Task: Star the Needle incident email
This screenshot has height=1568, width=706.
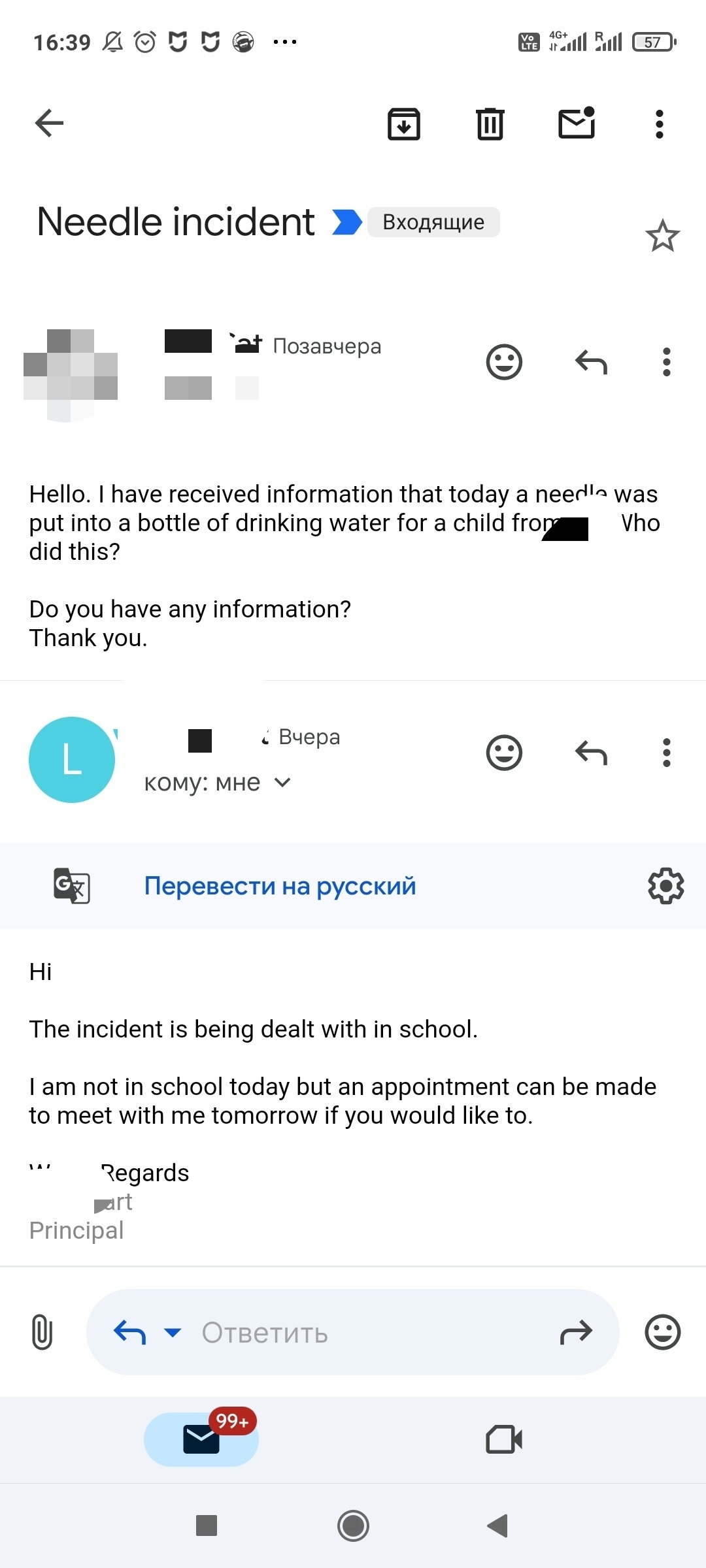Action: 662,236
